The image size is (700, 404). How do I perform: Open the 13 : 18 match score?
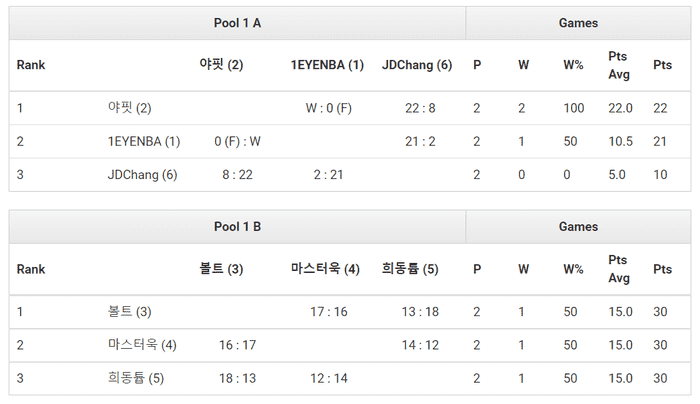coord(420,312)
